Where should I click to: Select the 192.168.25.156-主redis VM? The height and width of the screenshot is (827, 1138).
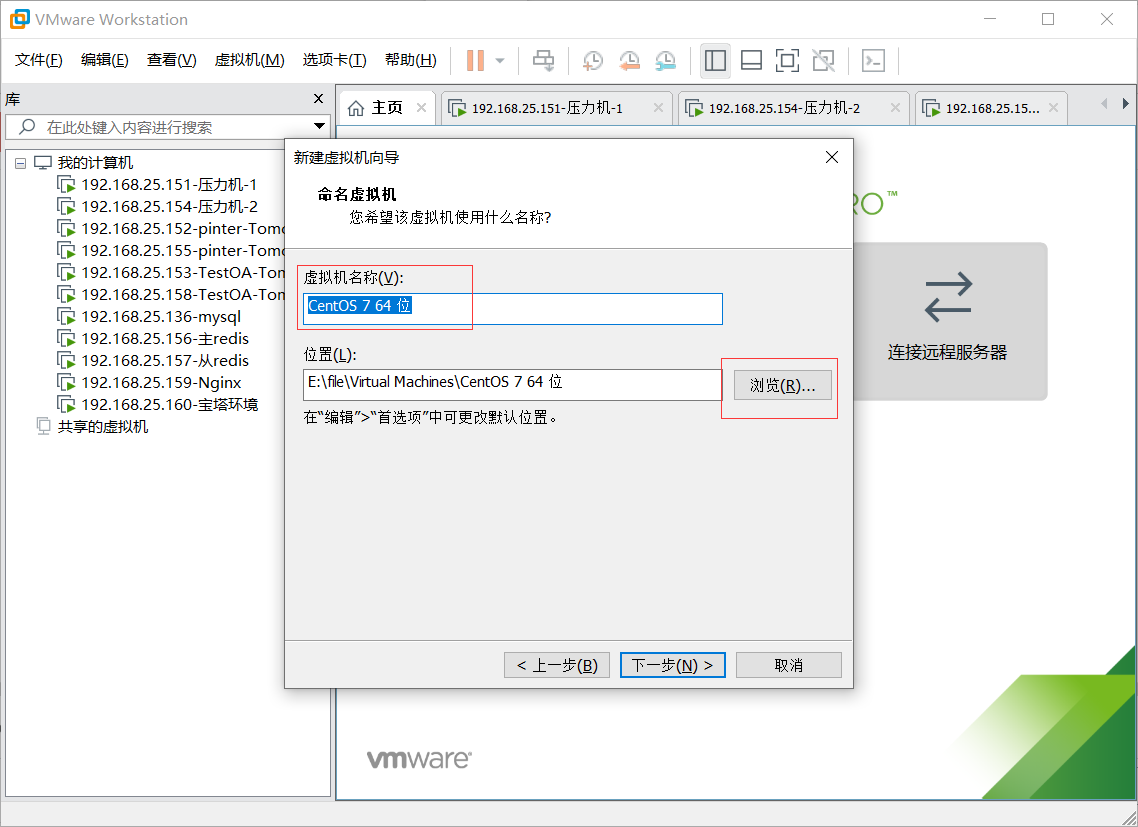152,338
